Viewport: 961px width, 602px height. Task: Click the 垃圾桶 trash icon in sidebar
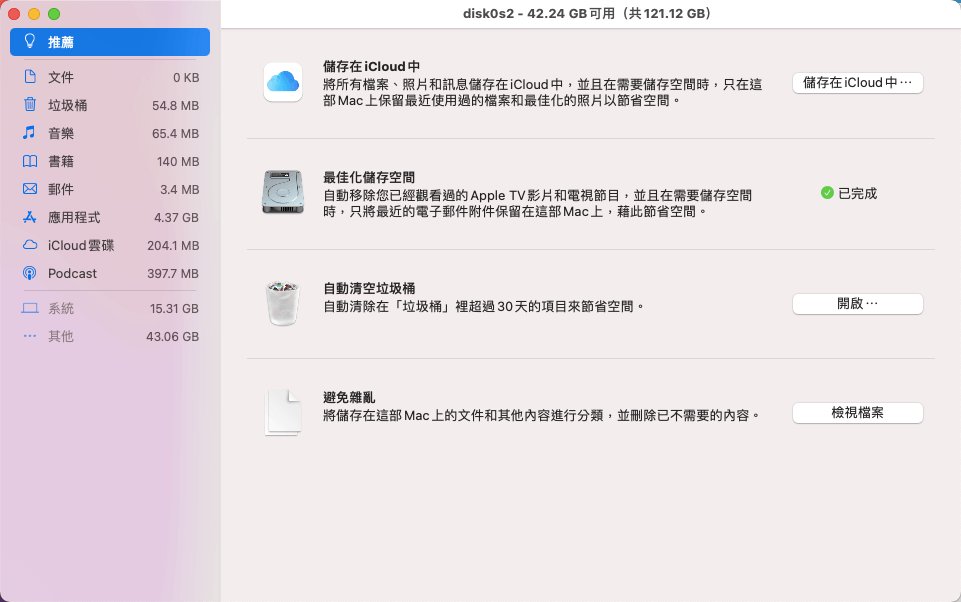pyautogui.click(x=29, y=104)
